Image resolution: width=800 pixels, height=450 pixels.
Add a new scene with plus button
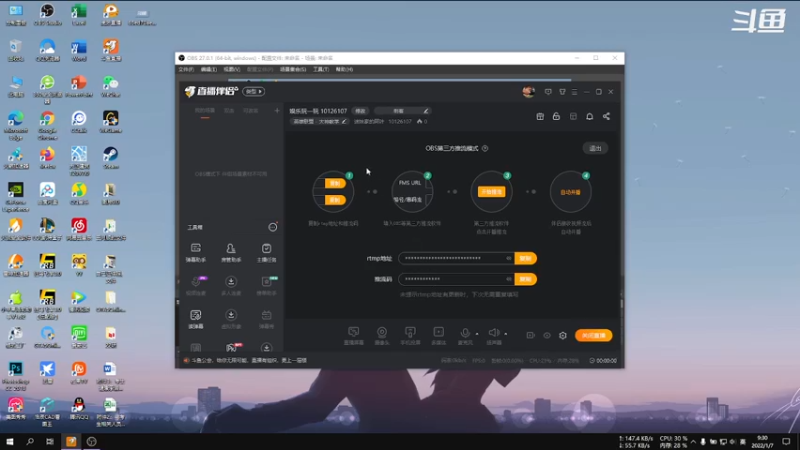[x=277, y=110]
